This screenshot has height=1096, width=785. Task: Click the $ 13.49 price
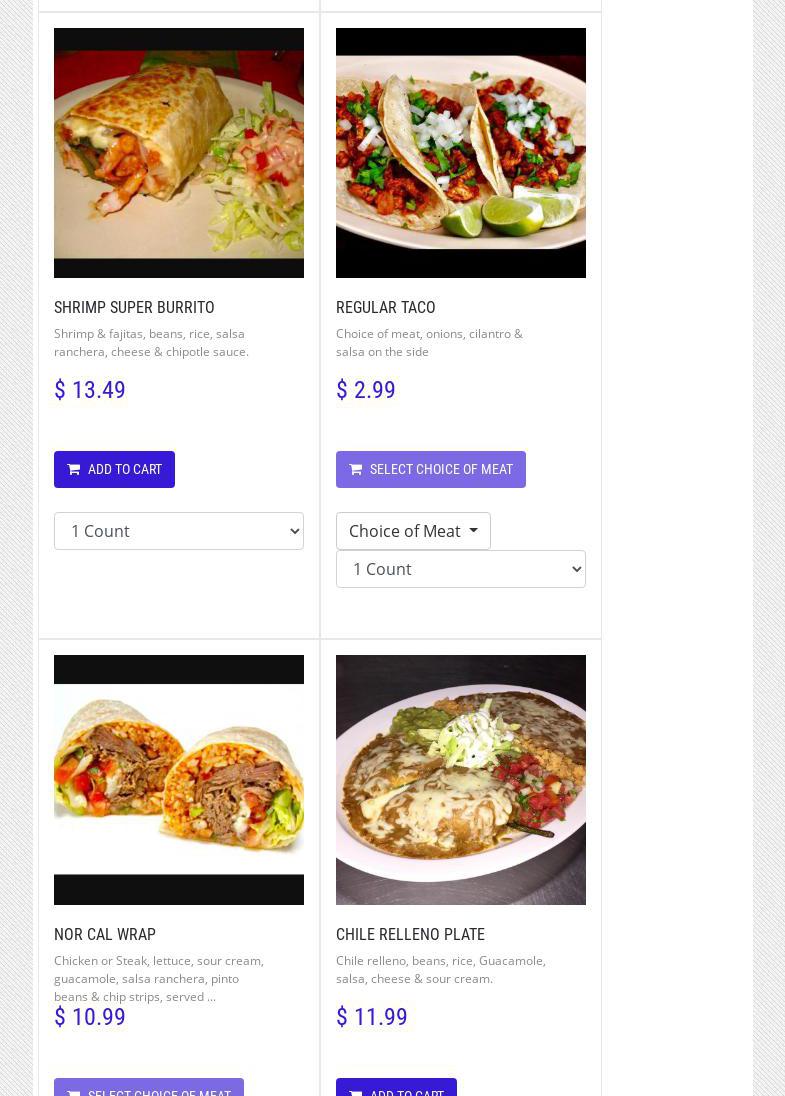90,390
